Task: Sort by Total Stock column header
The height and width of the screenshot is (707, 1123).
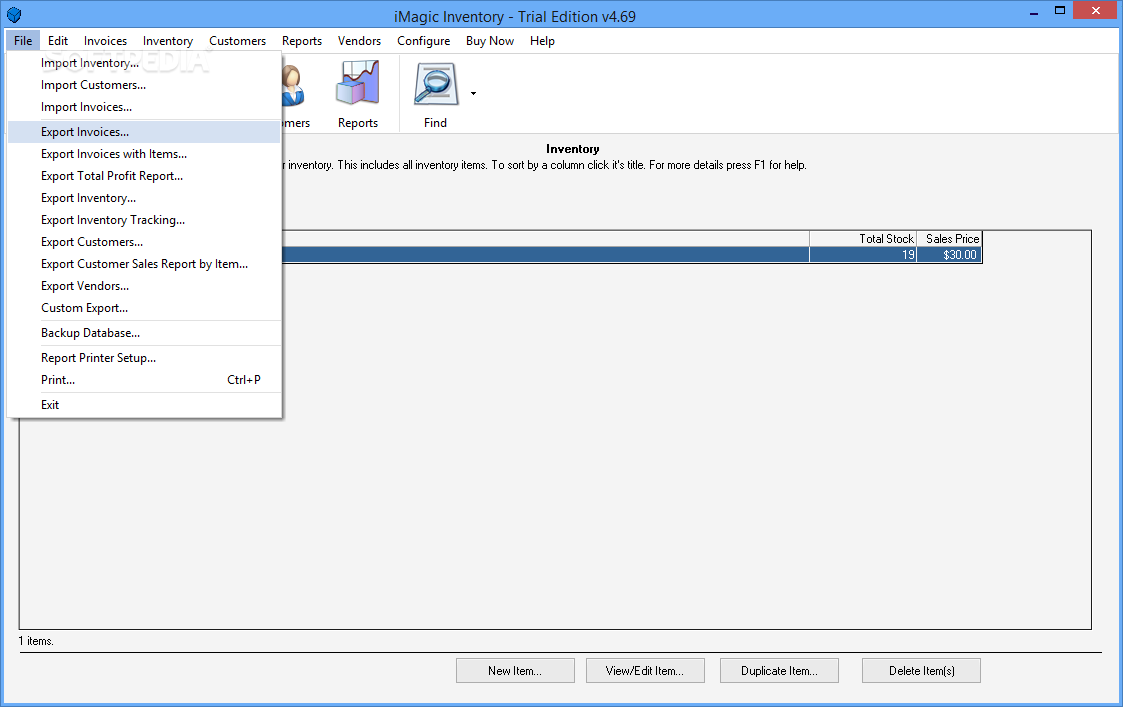Action: pyautogui.click(x=863, y=239)
